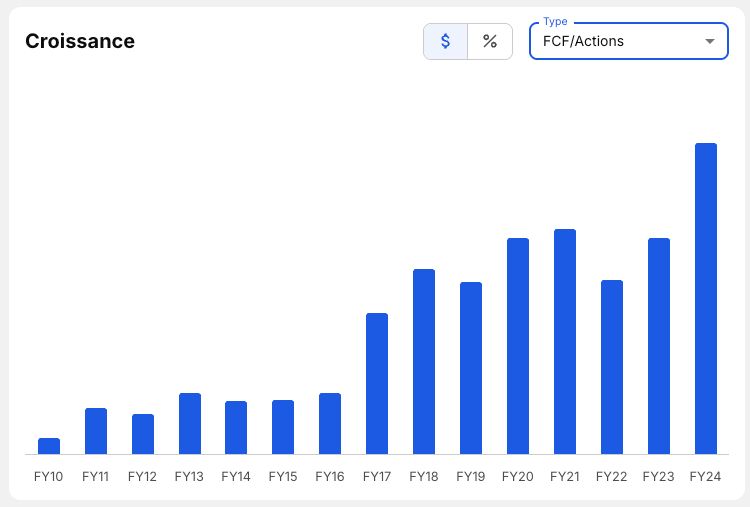The width and height of the screenshot is (750, 507).
Task: Click the FY16 bar
Action: tap(330, 423)
